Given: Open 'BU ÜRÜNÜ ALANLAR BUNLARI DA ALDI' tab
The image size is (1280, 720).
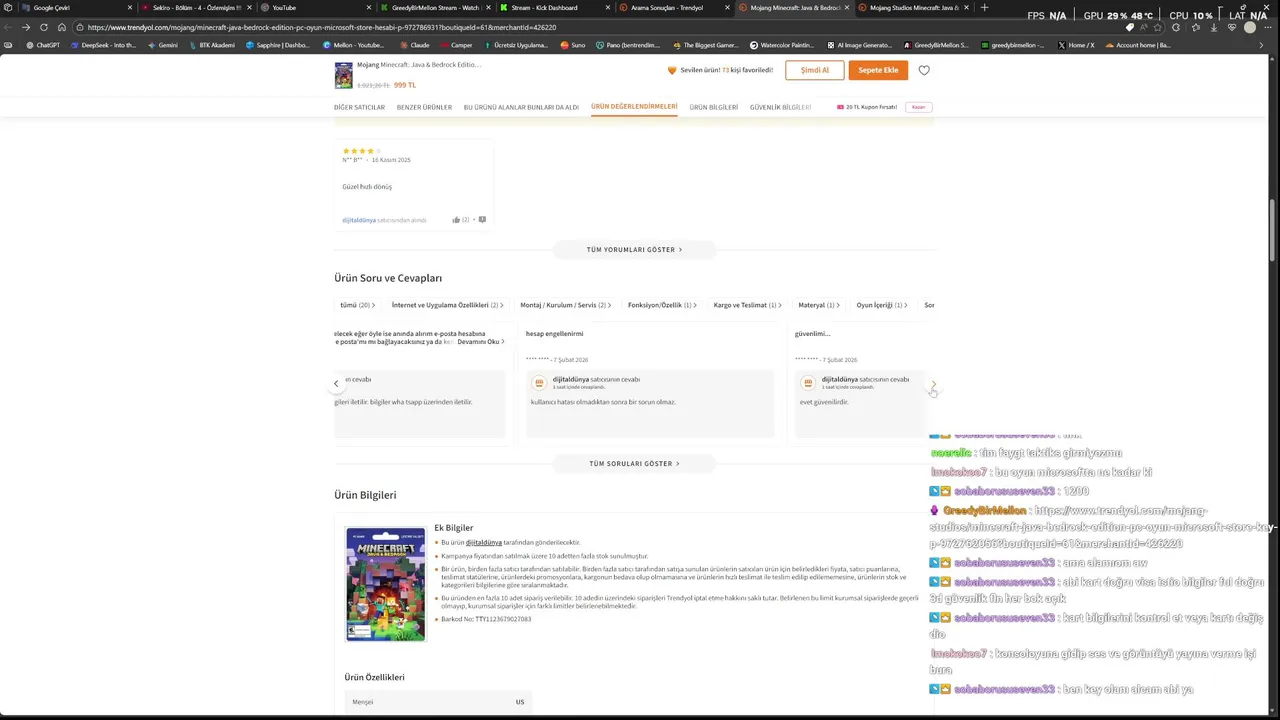Looking at the screenshot, I should 521,107.
